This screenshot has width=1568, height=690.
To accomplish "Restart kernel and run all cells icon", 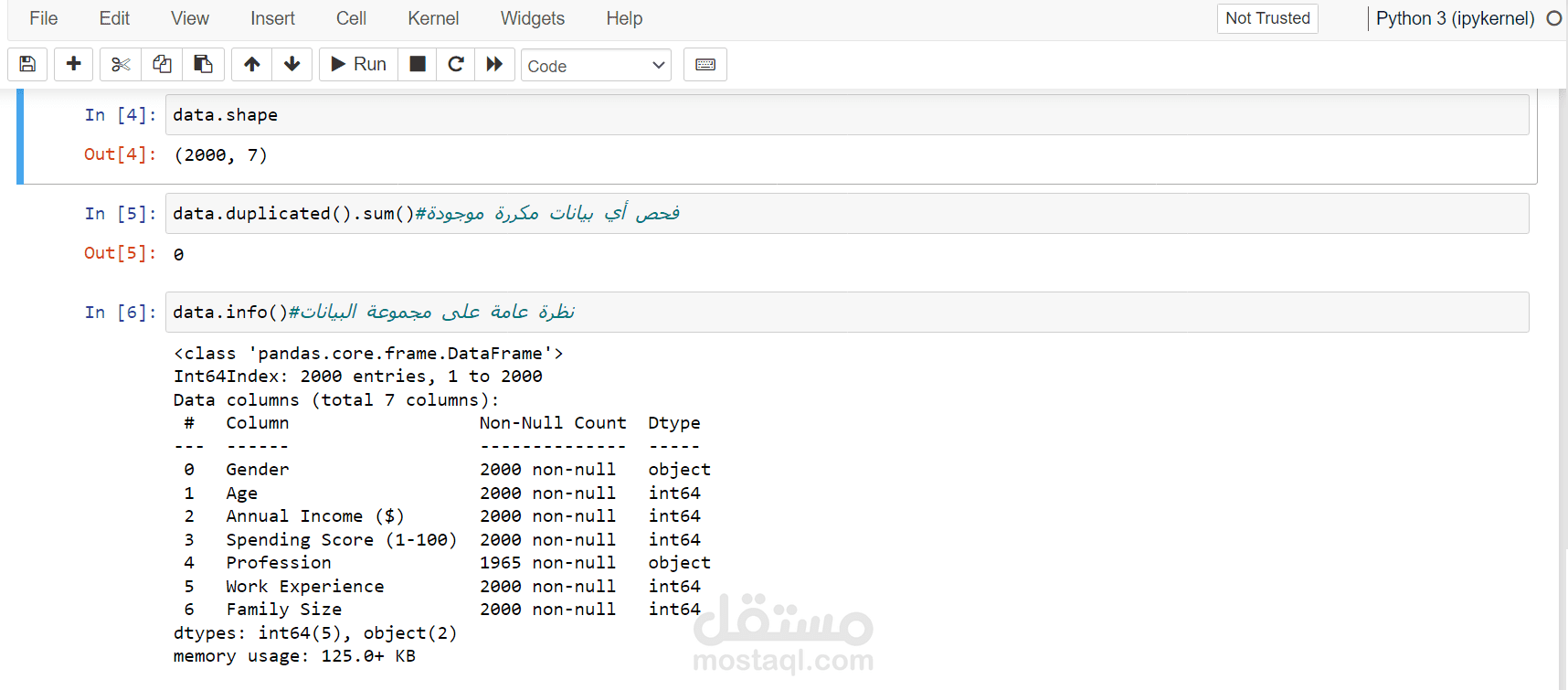I will 494,64.
